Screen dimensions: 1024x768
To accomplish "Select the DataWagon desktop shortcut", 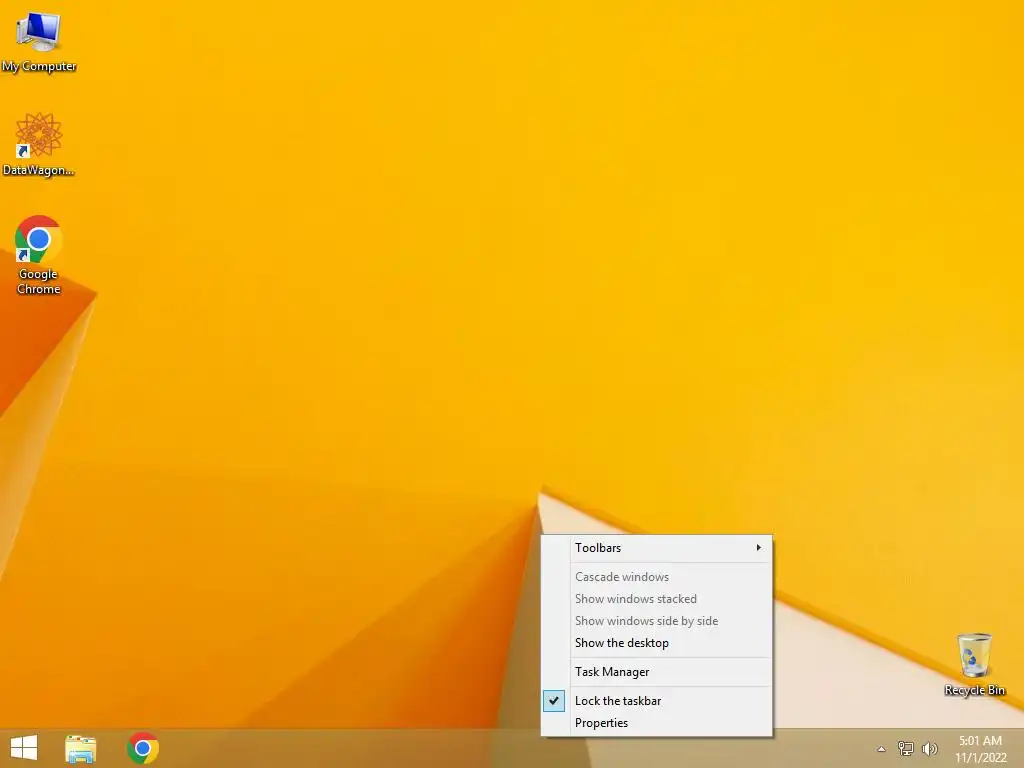I will tap(39, 144).
